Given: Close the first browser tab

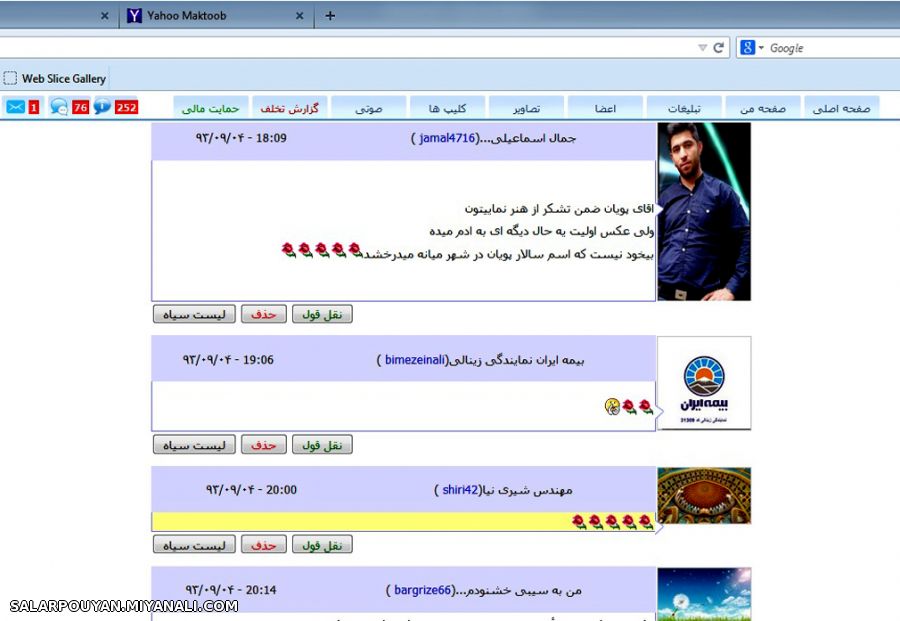Looking at the screenshot, I should tap(104, 16).
